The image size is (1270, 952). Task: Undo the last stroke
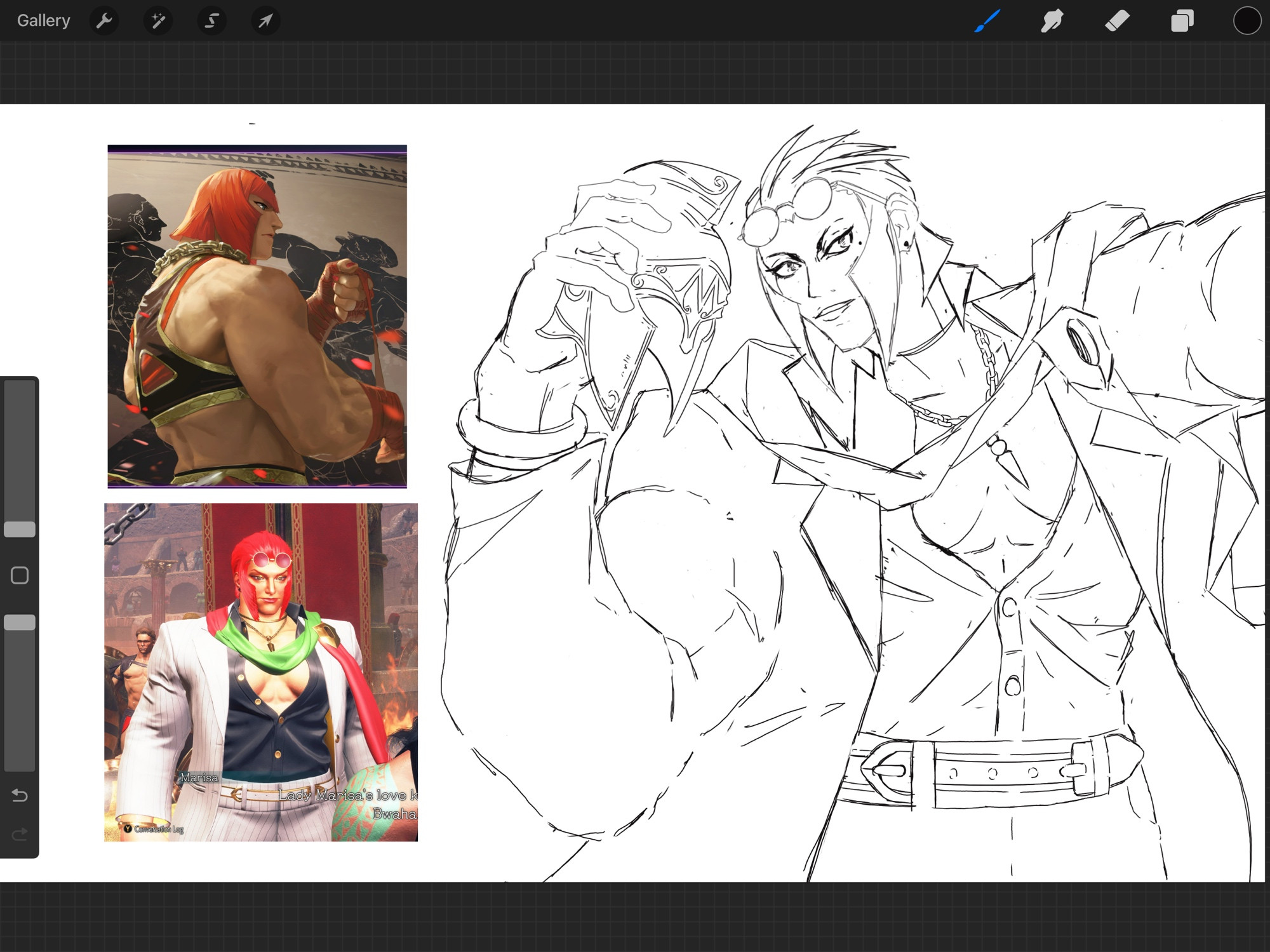click(x=20, y=795)
